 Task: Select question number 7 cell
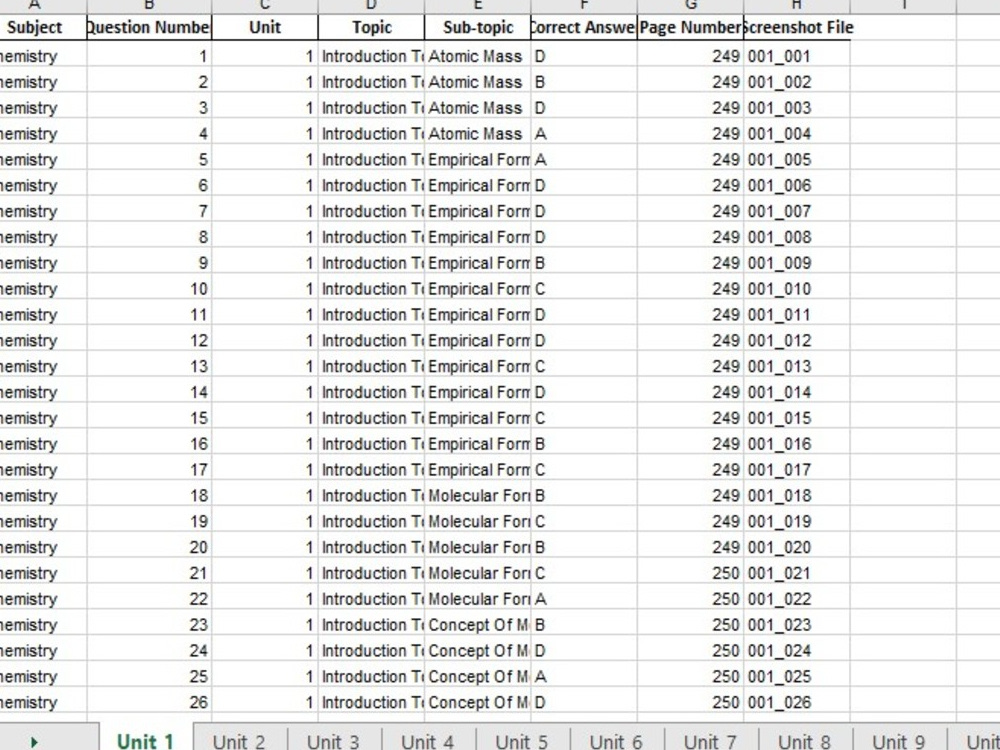(x=149, y=211)
